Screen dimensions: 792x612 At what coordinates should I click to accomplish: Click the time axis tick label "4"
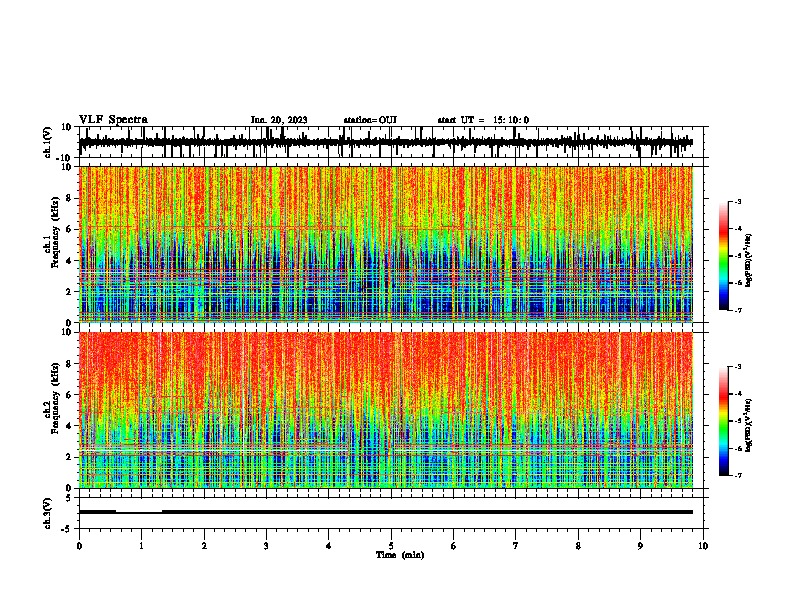point(329,546)
